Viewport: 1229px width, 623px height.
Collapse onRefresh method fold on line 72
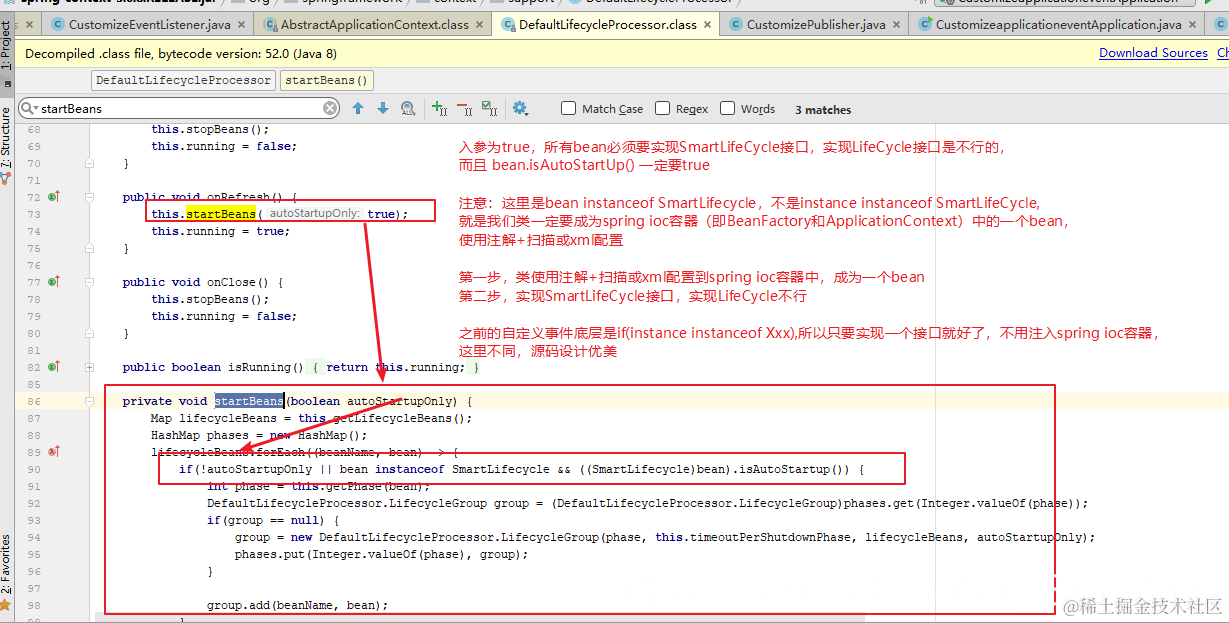(90, 197)
